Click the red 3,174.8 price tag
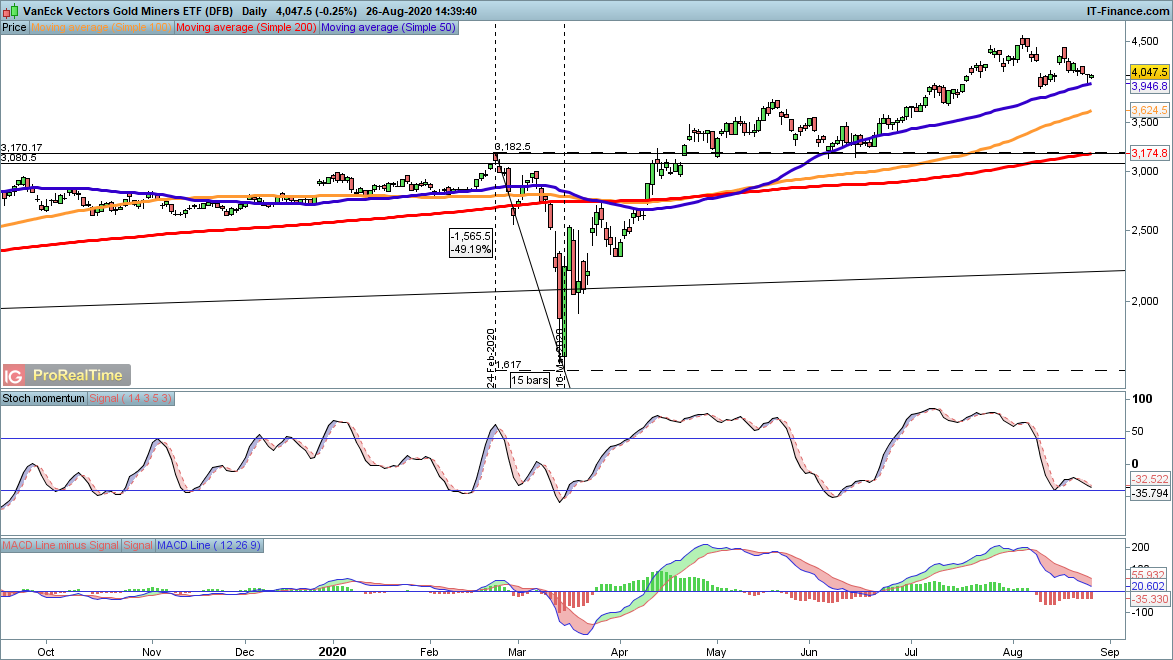The width and height of the screenshot is (1173, 660). pos(1149,154)
